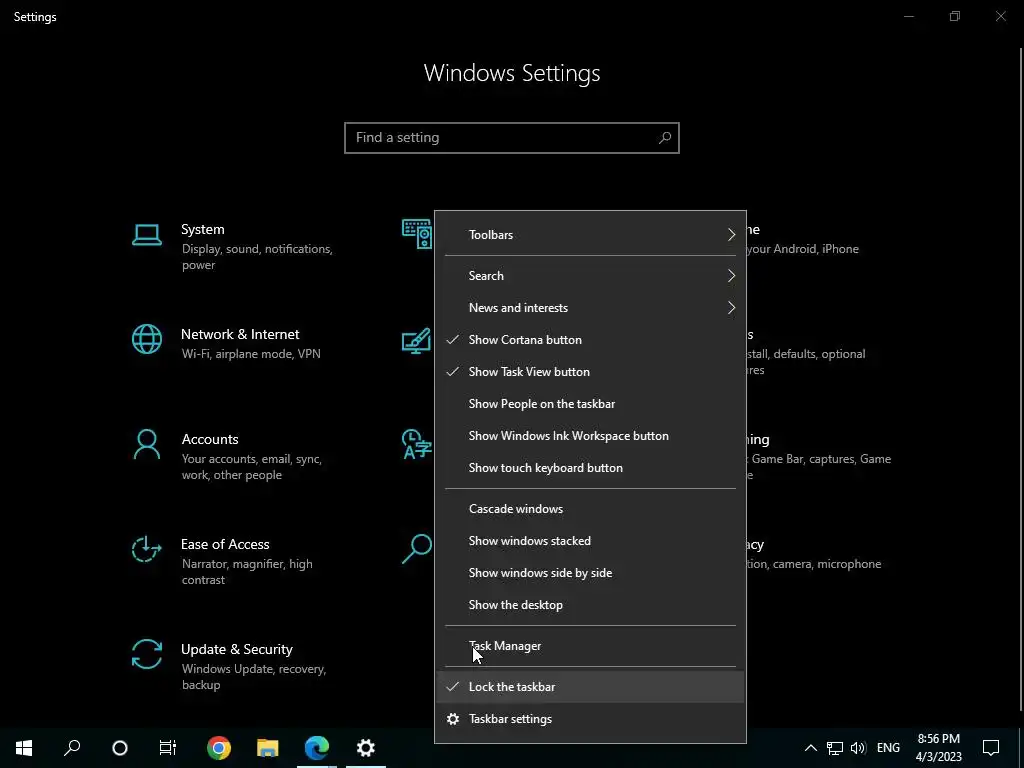Screen dimensions: 1024x768
Task: Launch Cortana from the taskbar circle
Action: 120,748
